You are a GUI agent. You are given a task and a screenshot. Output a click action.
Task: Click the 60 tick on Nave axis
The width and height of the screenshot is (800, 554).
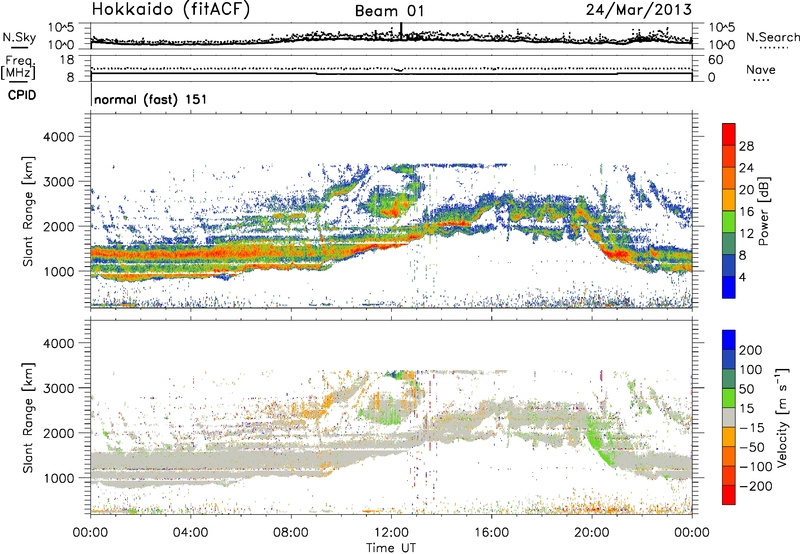pyautogui.click(x=715, y=60)
